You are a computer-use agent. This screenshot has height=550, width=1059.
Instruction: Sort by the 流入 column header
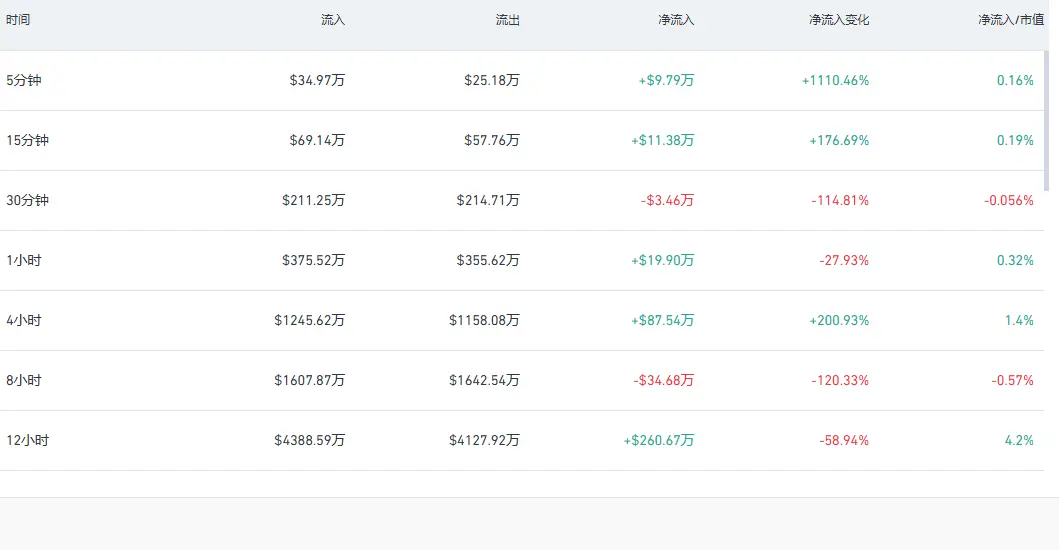click(x=333, y=20)
